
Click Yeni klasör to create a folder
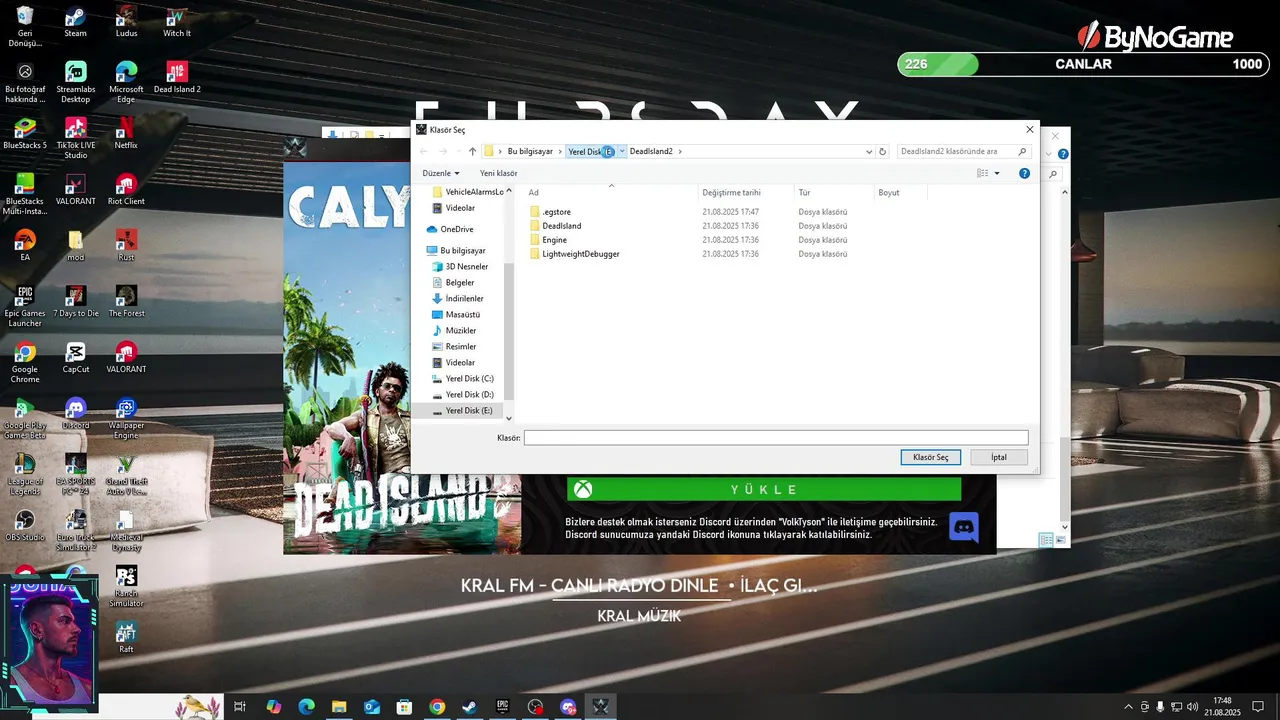coord(498,173)
